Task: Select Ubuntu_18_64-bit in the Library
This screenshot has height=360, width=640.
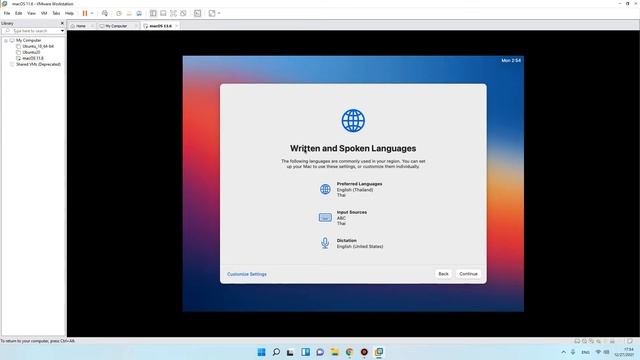Action: point(38,46)
